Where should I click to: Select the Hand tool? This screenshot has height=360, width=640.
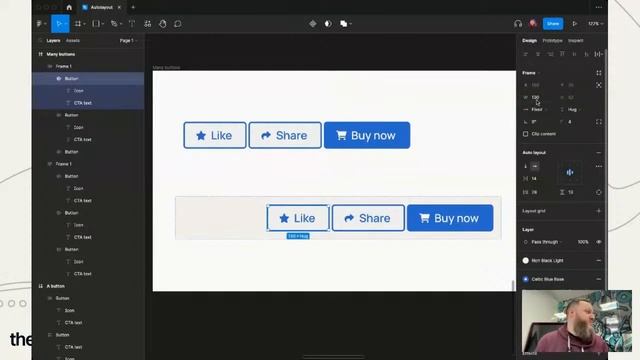(162, 24)
